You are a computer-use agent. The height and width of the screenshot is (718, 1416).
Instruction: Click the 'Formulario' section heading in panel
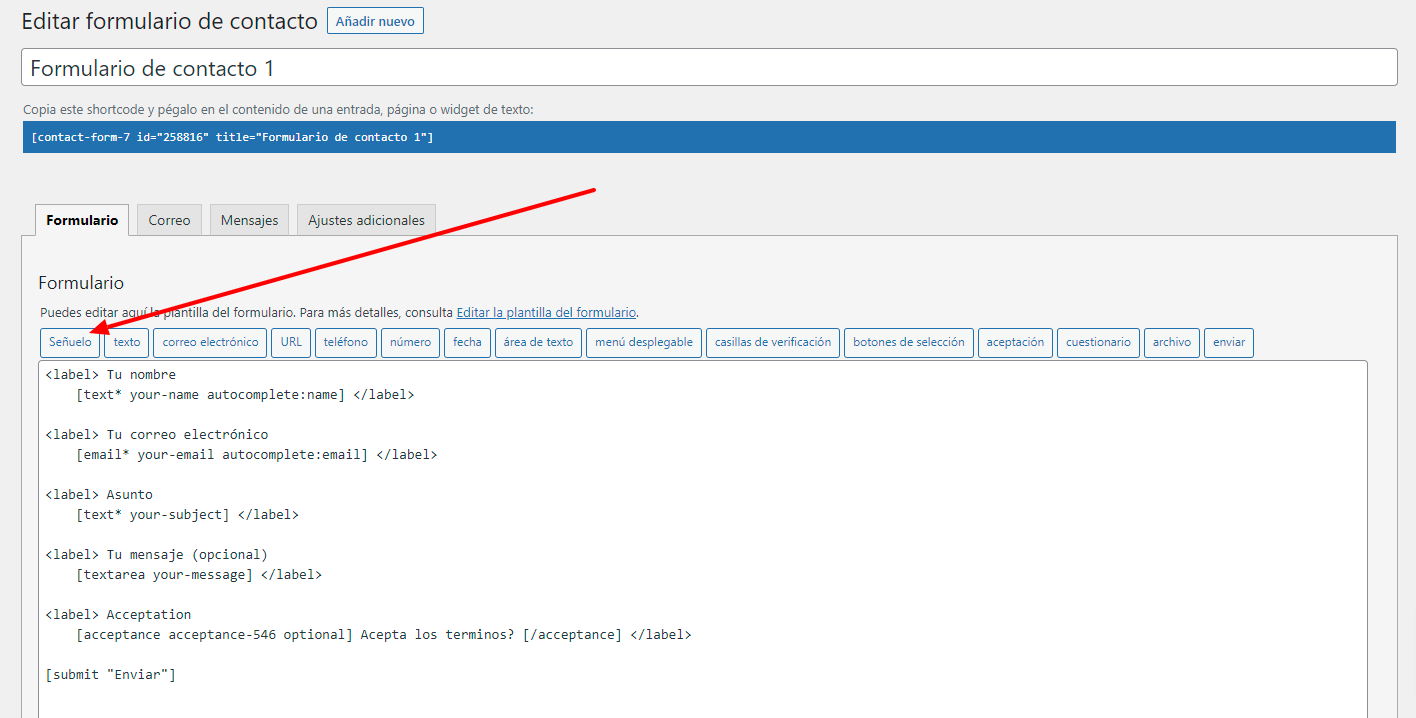click(81, 283)
